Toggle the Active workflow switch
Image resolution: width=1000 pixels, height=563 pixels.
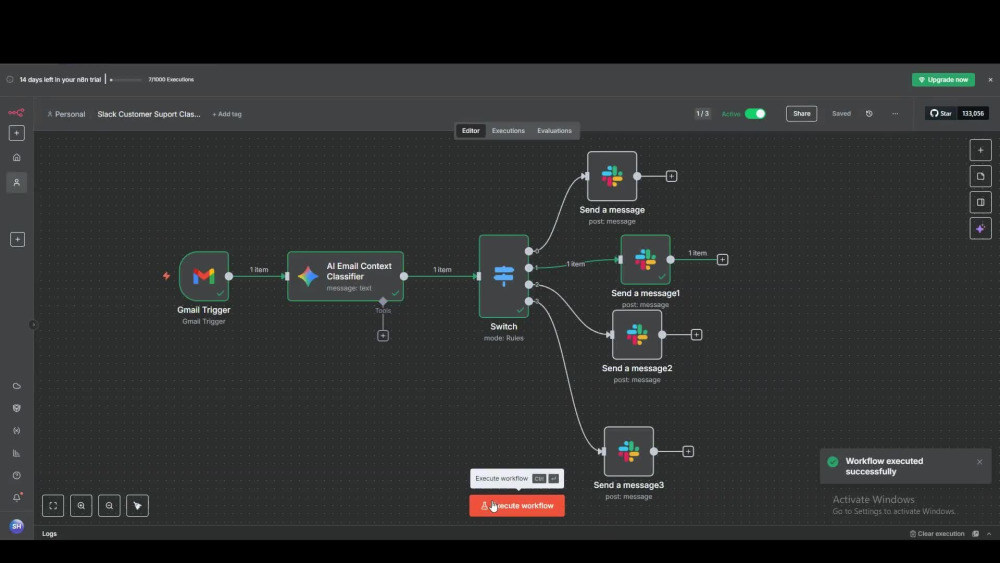pos(755,113)
